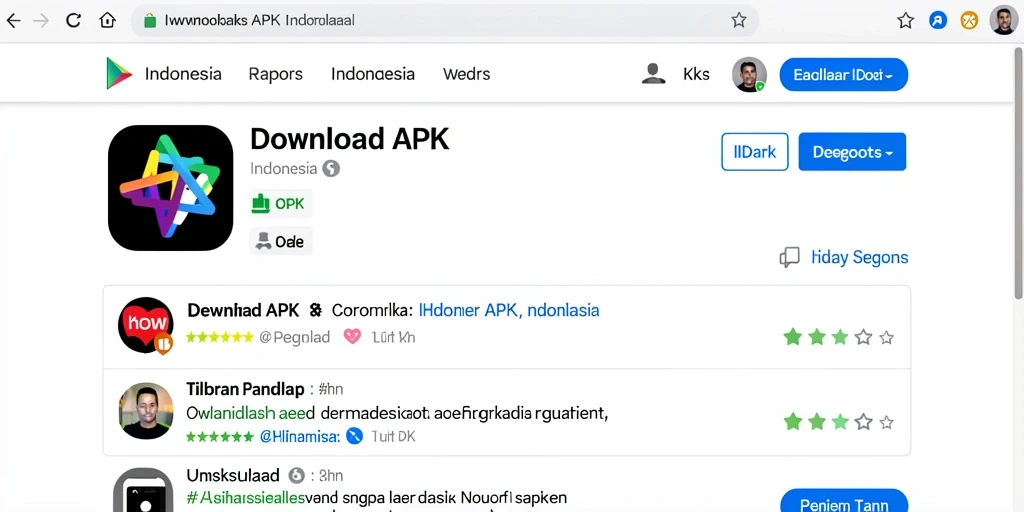Click the Dewnhad APK review title

click(x=243, y=310)
